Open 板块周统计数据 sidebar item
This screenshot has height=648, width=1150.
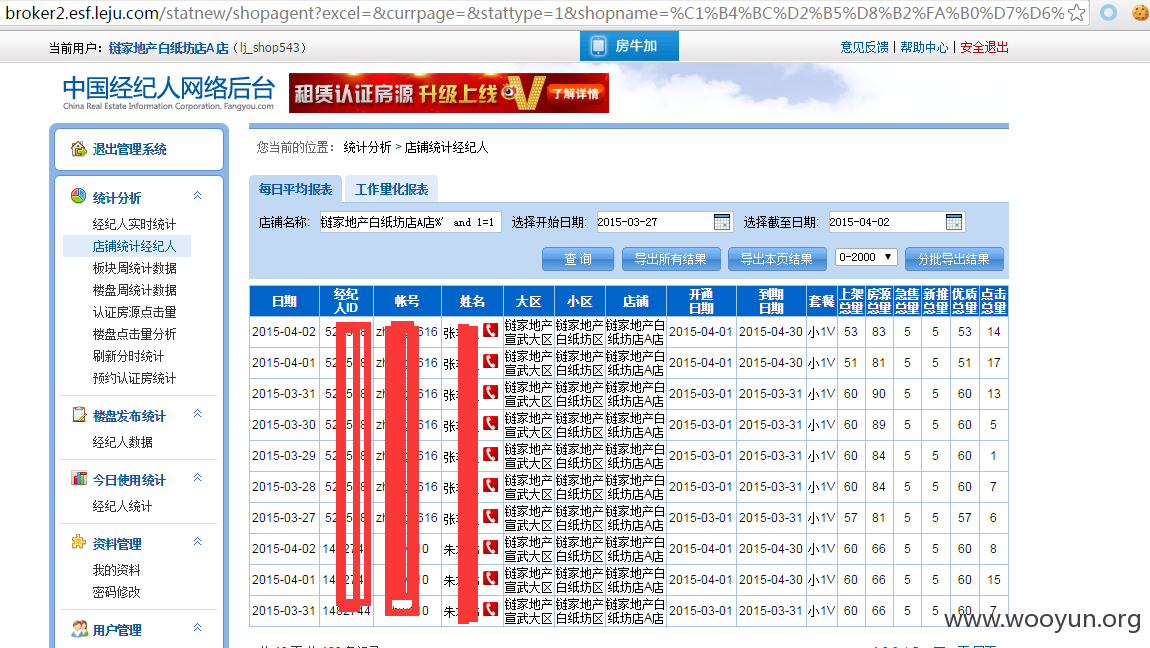point(134,268)
